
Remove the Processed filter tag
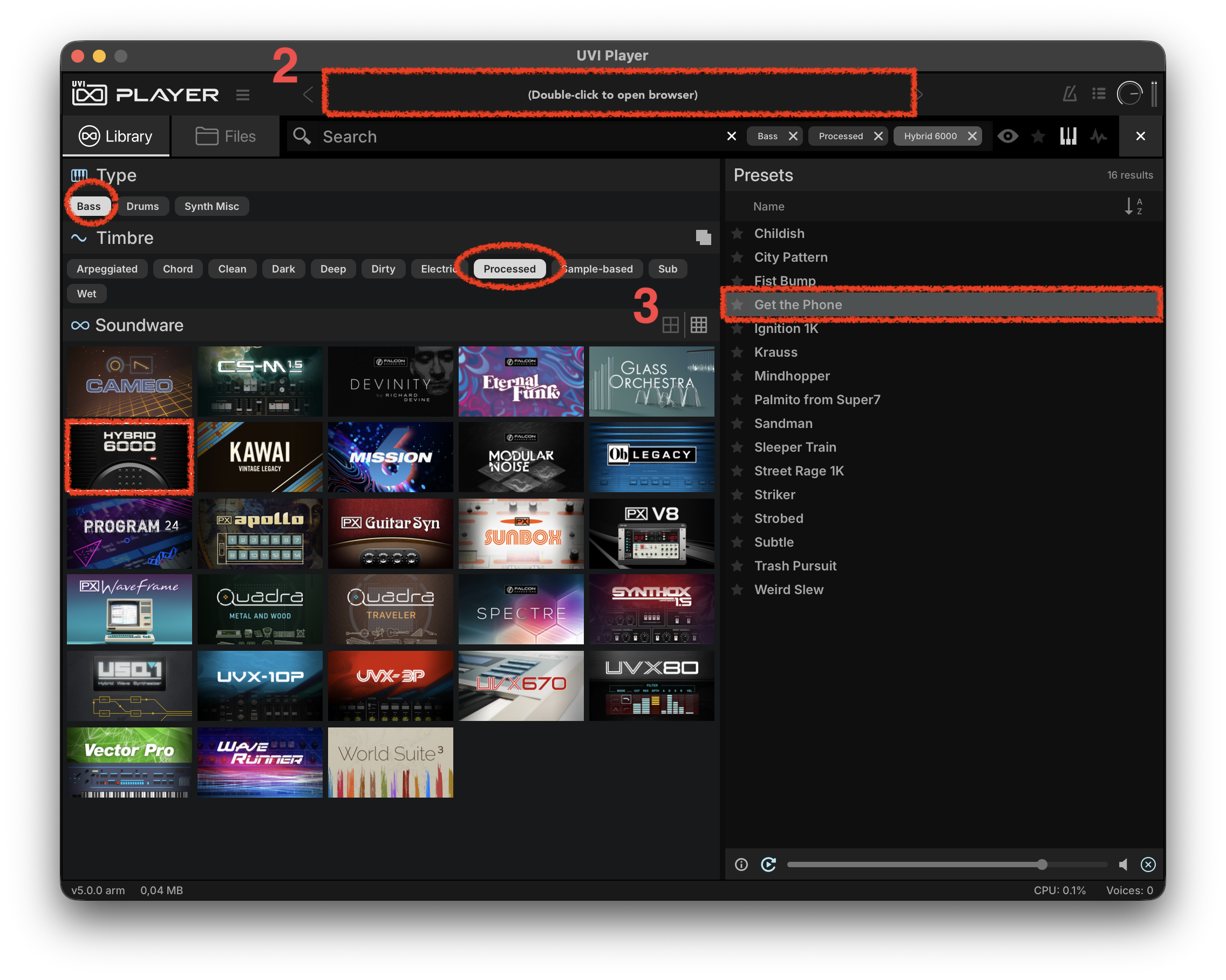878,137
